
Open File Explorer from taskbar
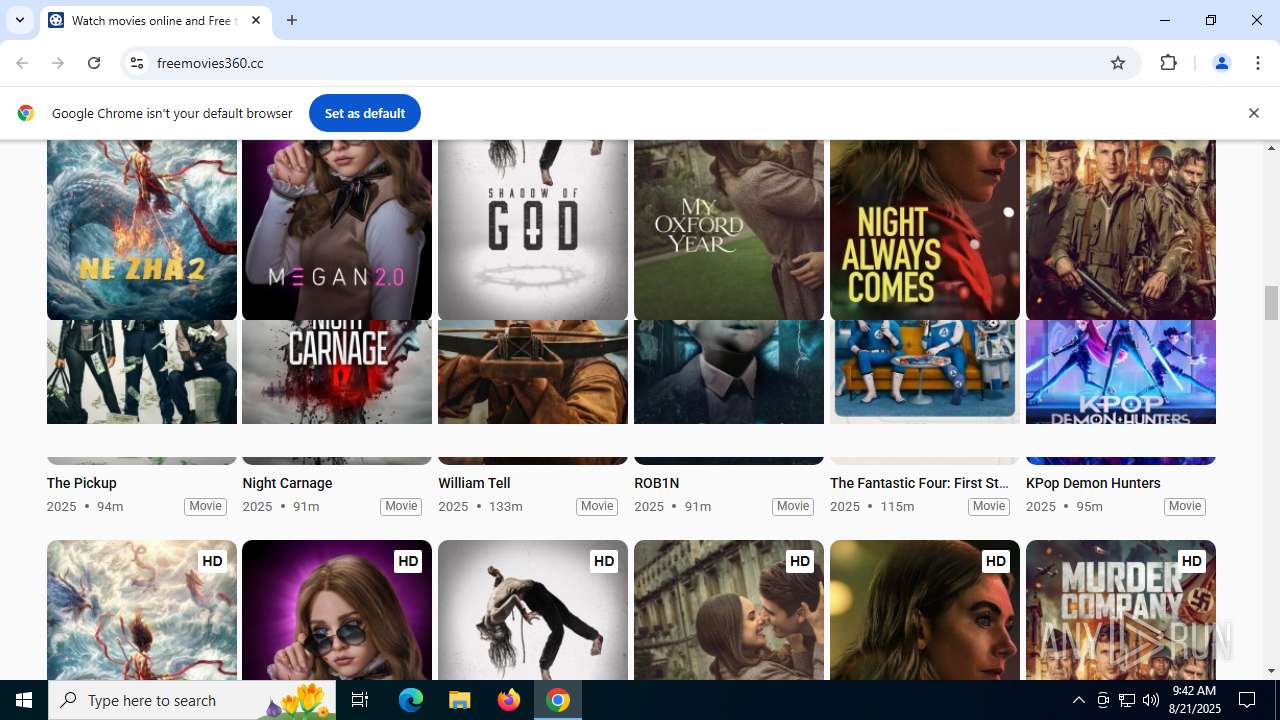[x=460, y=700]
